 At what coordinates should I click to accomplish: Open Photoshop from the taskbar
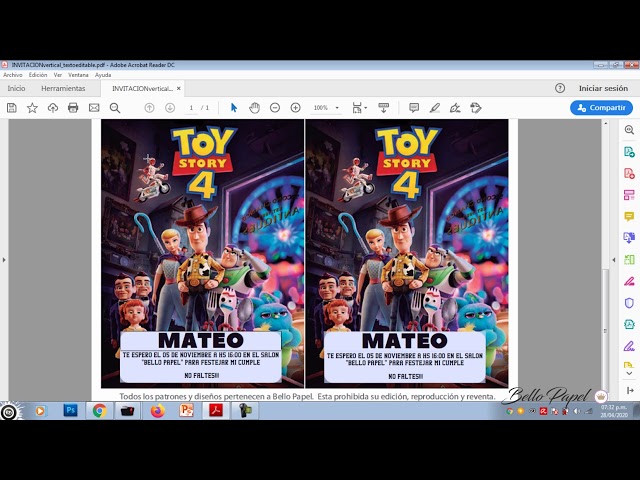[x=71, y=411]
